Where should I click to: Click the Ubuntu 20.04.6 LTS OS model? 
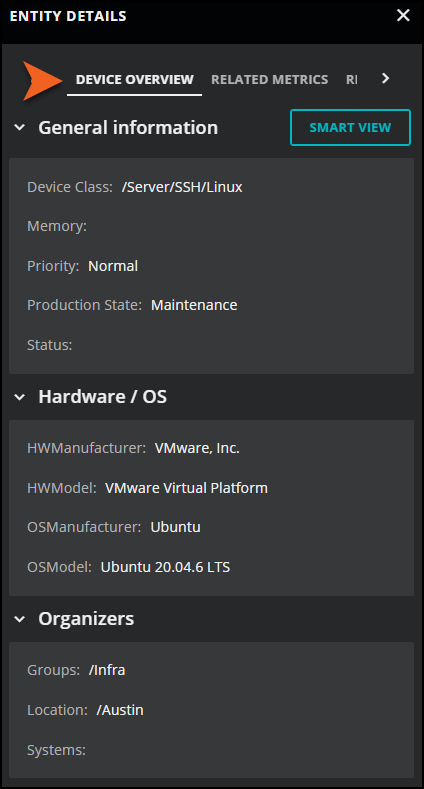tap(165, 567)
